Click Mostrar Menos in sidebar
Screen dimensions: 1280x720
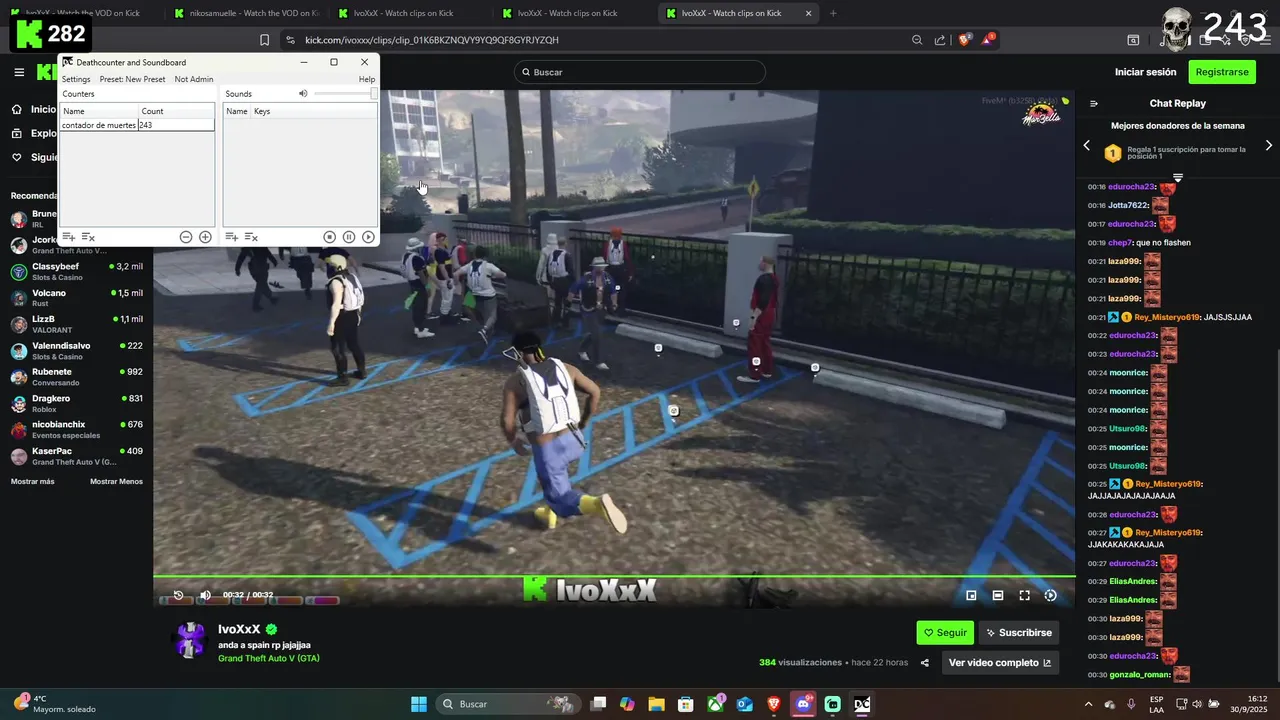(116, 481)
